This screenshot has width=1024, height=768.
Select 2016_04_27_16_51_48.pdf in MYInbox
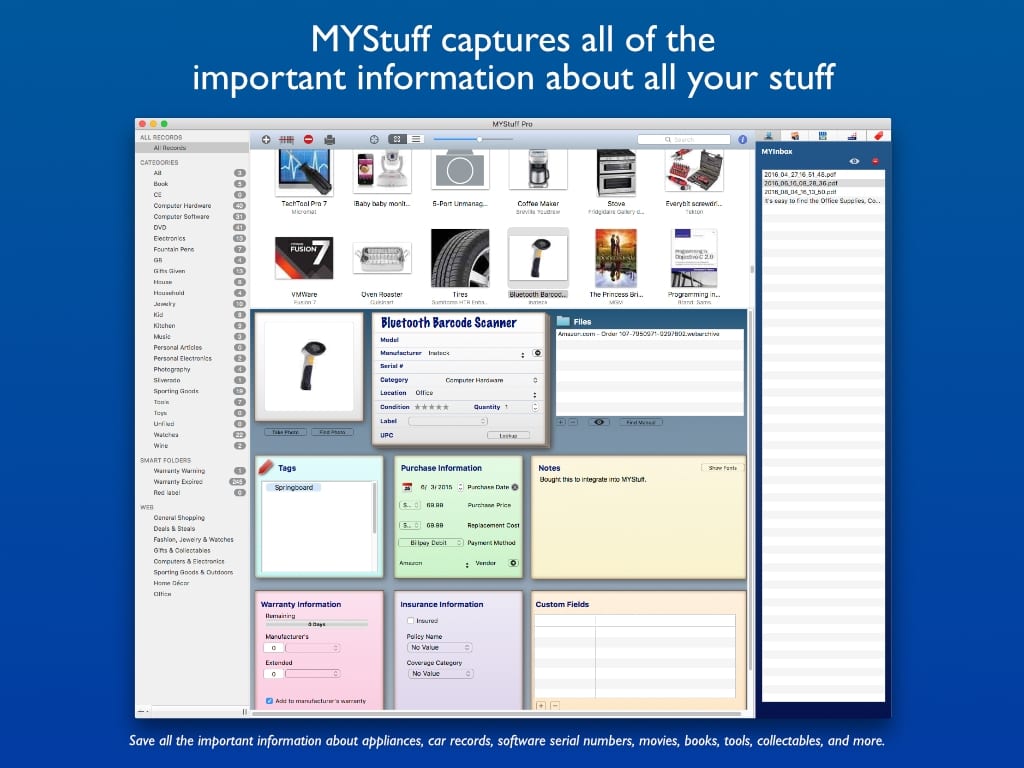823,174
